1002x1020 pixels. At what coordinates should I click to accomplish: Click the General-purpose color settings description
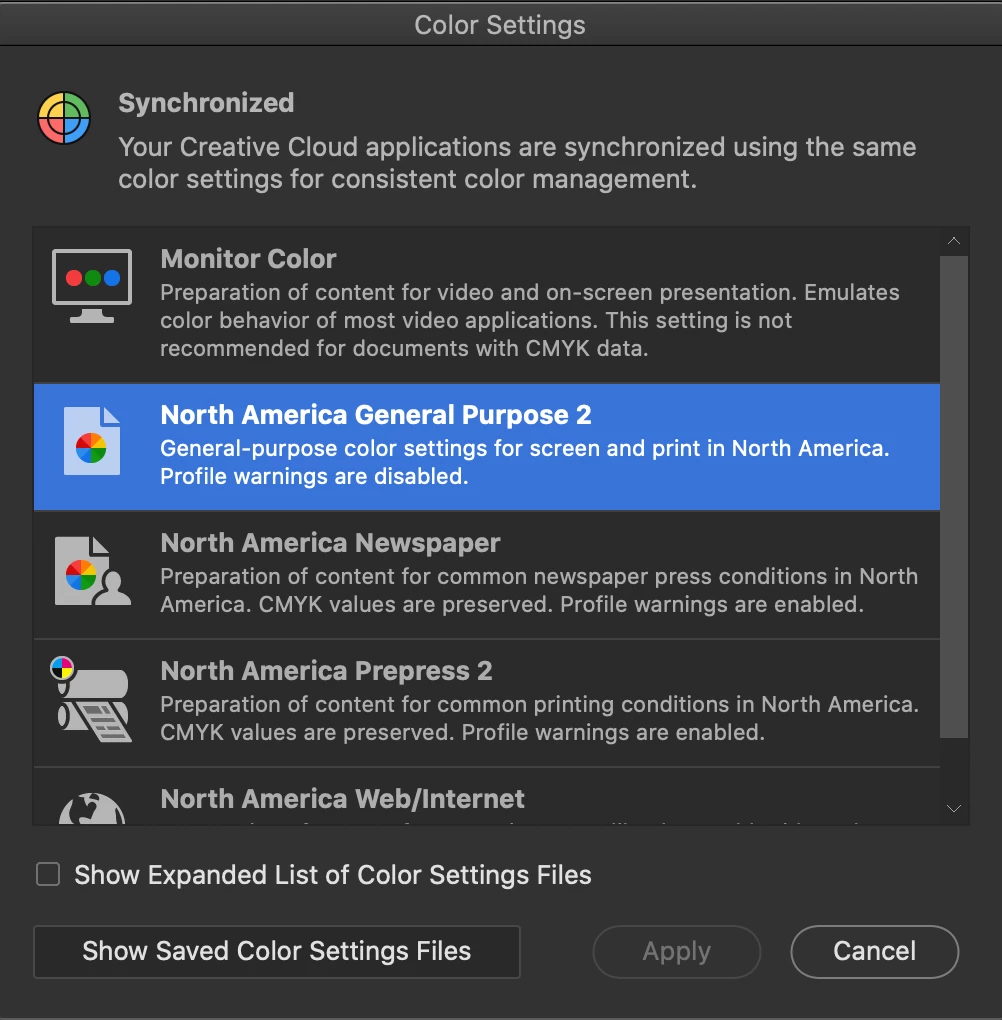pyautogui.click(x=525, y=463)
